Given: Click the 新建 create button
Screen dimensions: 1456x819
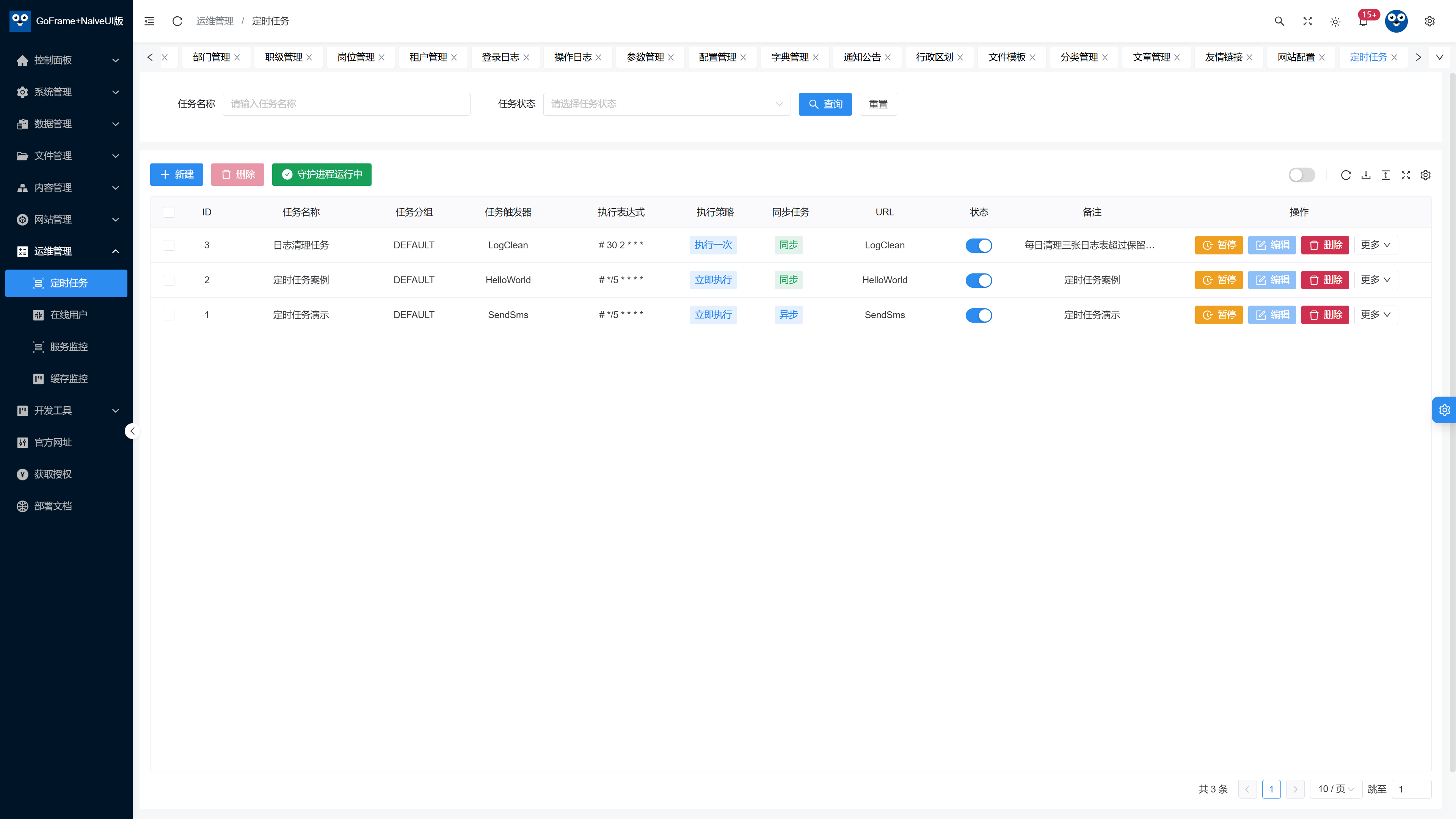Looking at the screenshot, I should pos(176,175).
